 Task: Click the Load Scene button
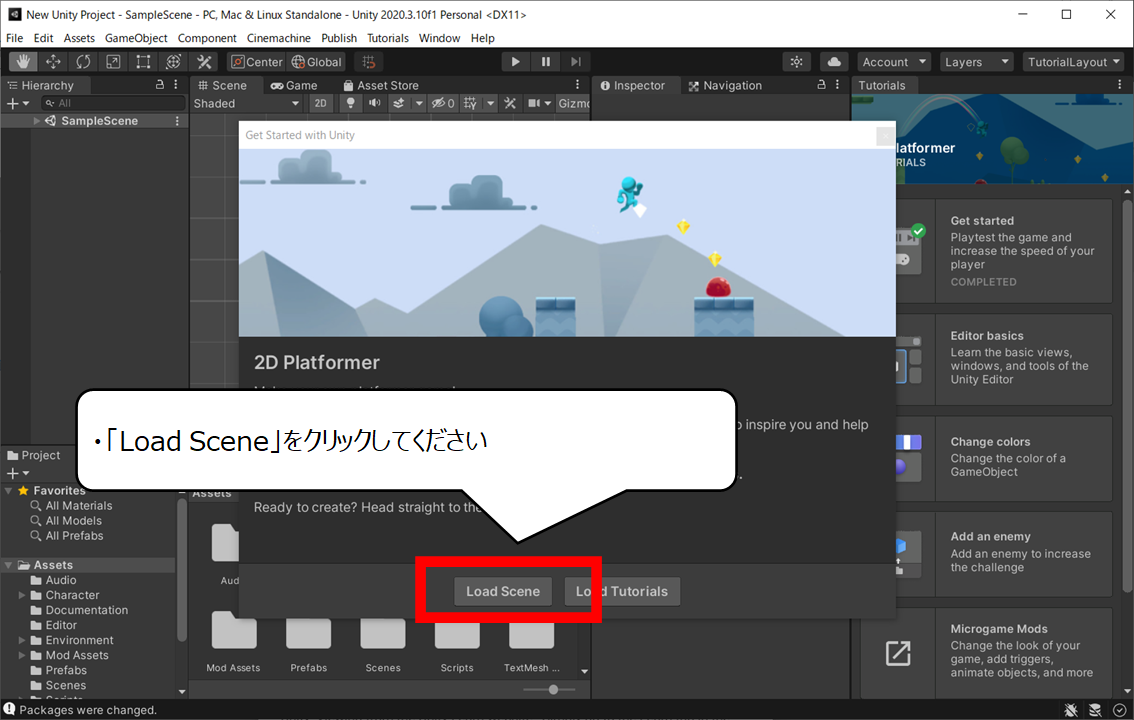[503, 591]
